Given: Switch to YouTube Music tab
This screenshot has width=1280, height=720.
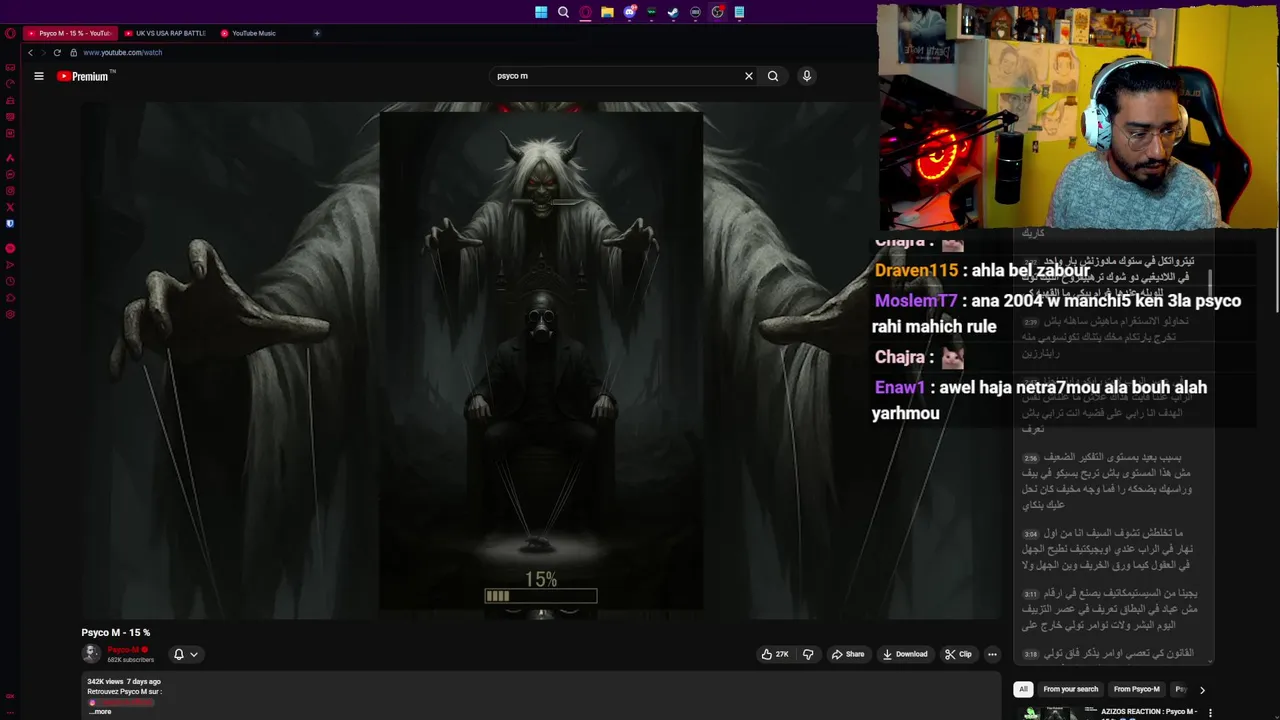Looking at the screenshot, I should click(255, 33).
